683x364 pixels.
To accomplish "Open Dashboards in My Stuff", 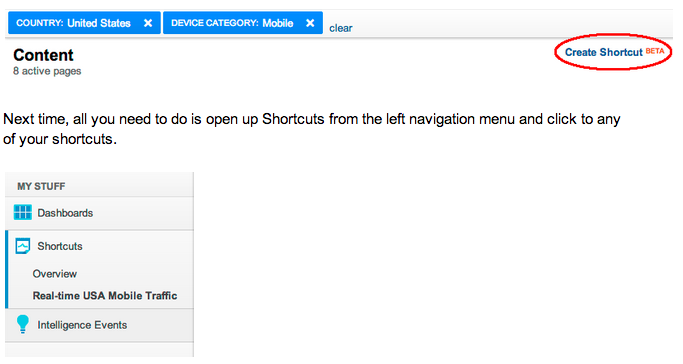I will click(65, 213).
